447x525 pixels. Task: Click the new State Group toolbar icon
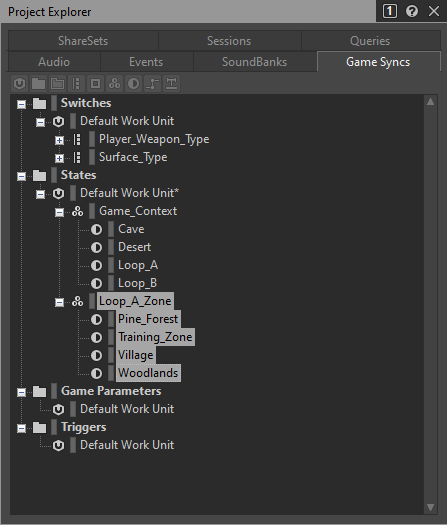(115, 83)
